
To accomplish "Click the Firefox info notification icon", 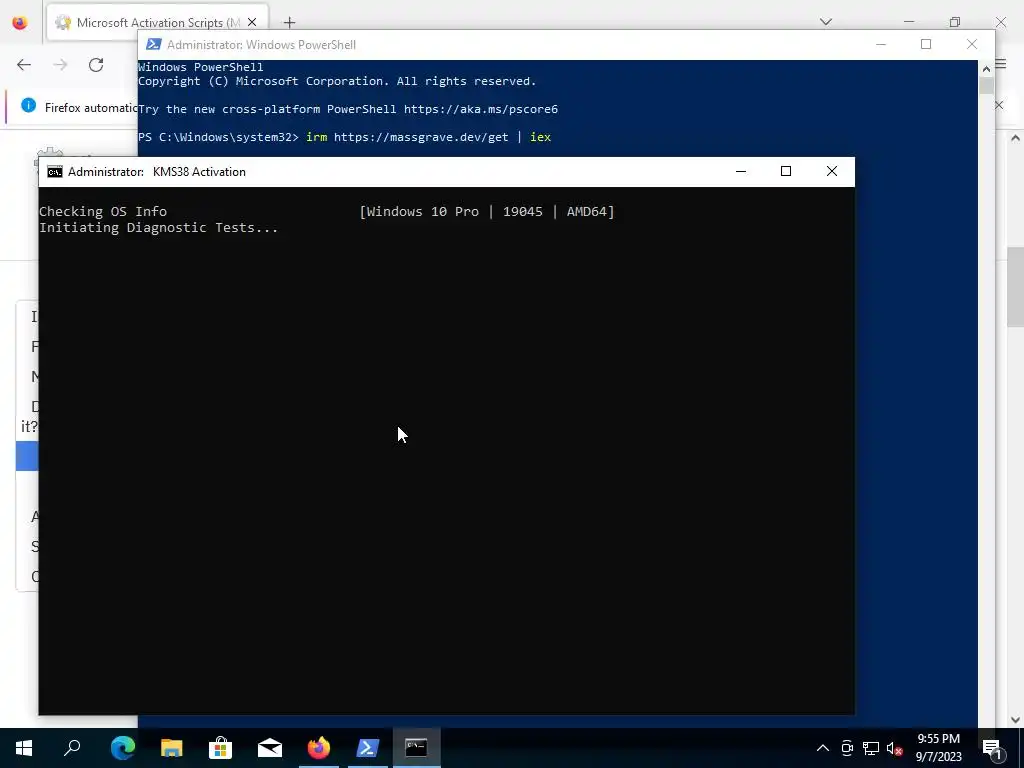I will point(28,105).
